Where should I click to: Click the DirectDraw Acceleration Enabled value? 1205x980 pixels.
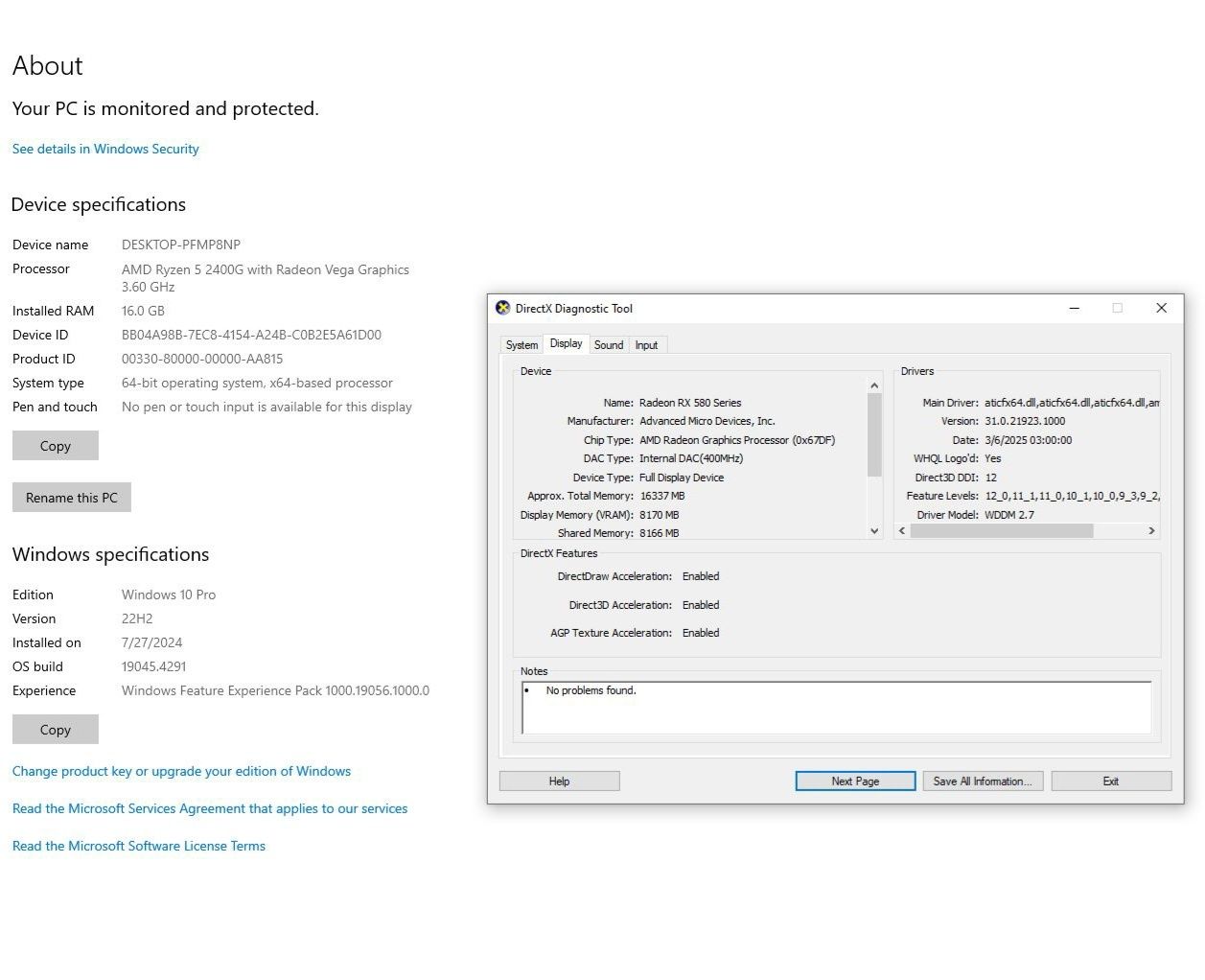[x=701, y=576]
